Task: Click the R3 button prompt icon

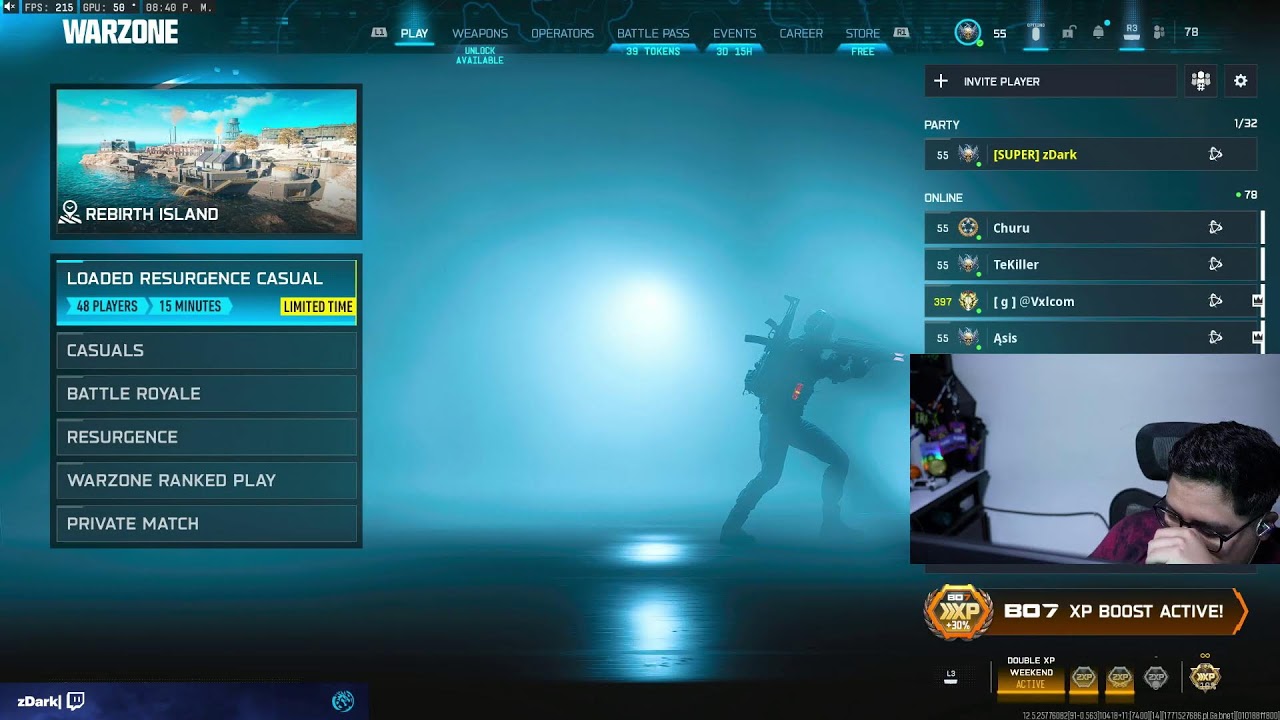Action: pyautogui.click(x=1132, y=32)
